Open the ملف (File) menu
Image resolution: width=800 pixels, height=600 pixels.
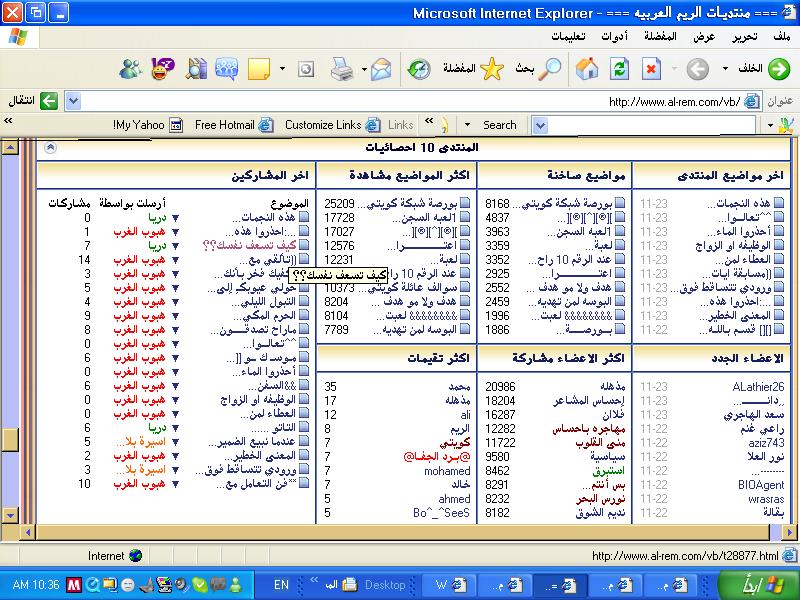click(782, 36)
